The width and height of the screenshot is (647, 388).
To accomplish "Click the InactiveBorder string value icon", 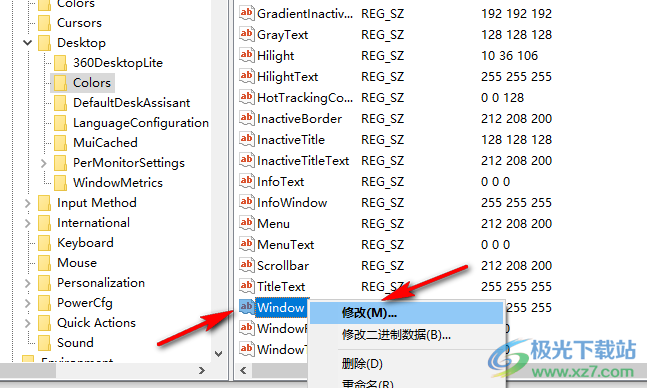I will [247, 118].
